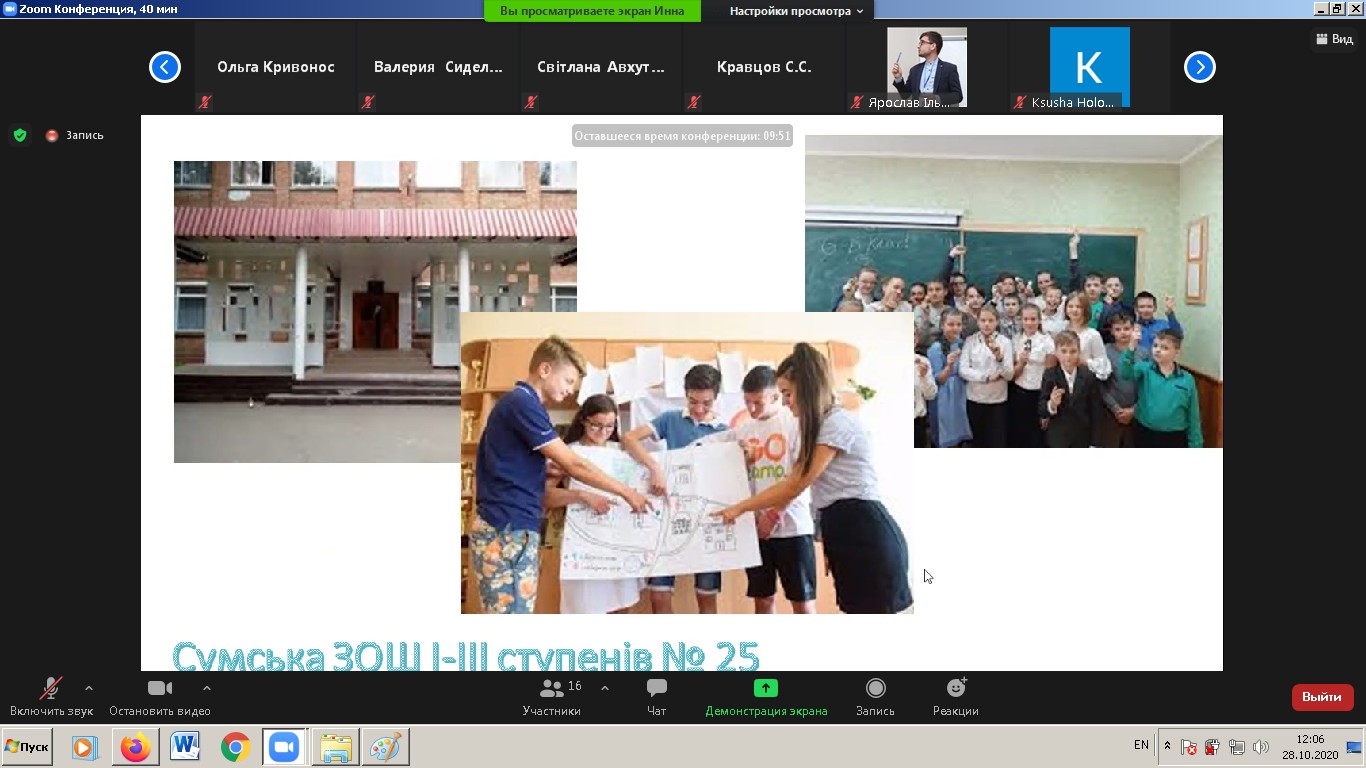1366x768 pixels.
Task: Click the green encryption shield icon
Action: (x=20, y=135)
